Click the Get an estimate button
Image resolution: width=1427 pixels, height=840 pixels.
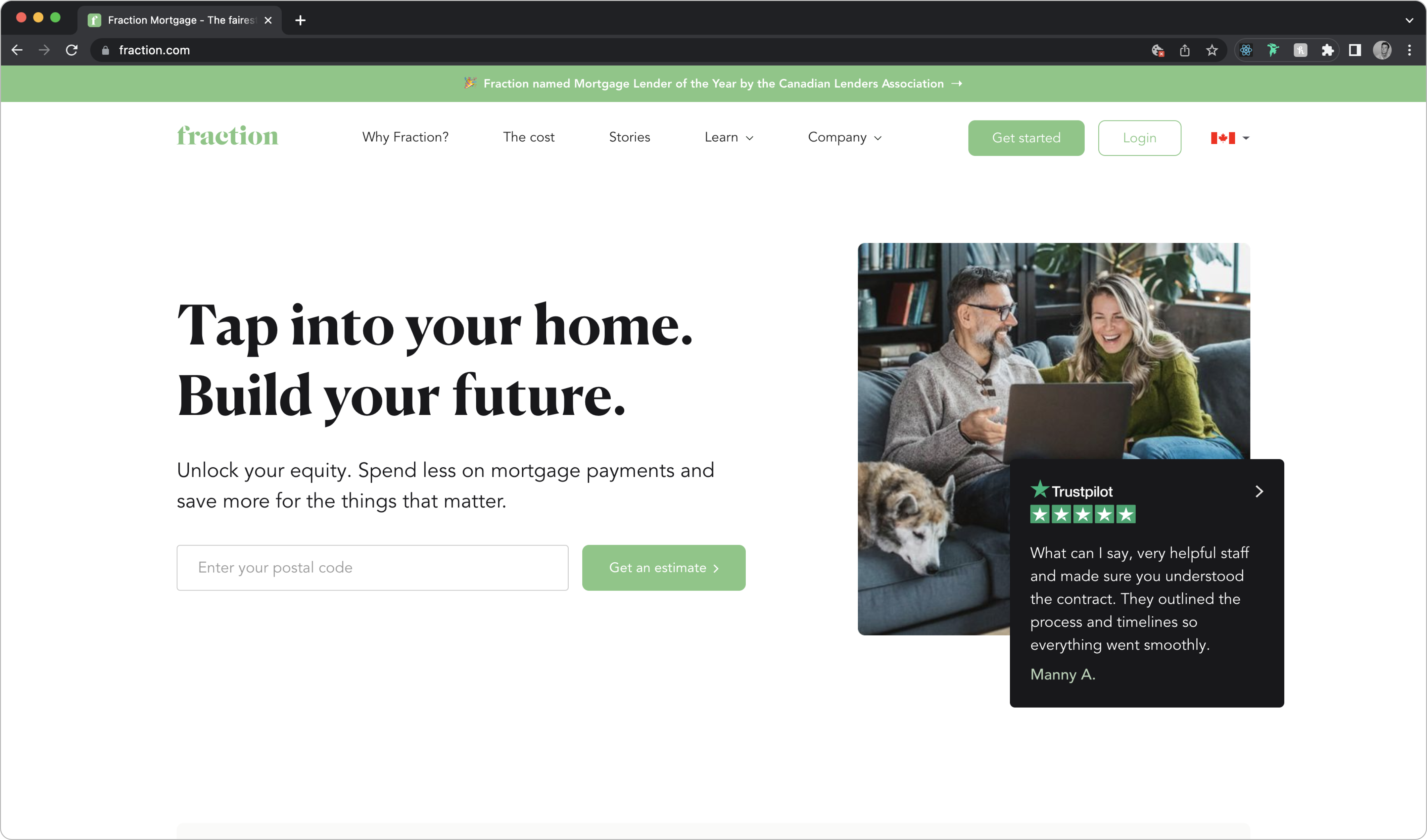pos(664,568)
